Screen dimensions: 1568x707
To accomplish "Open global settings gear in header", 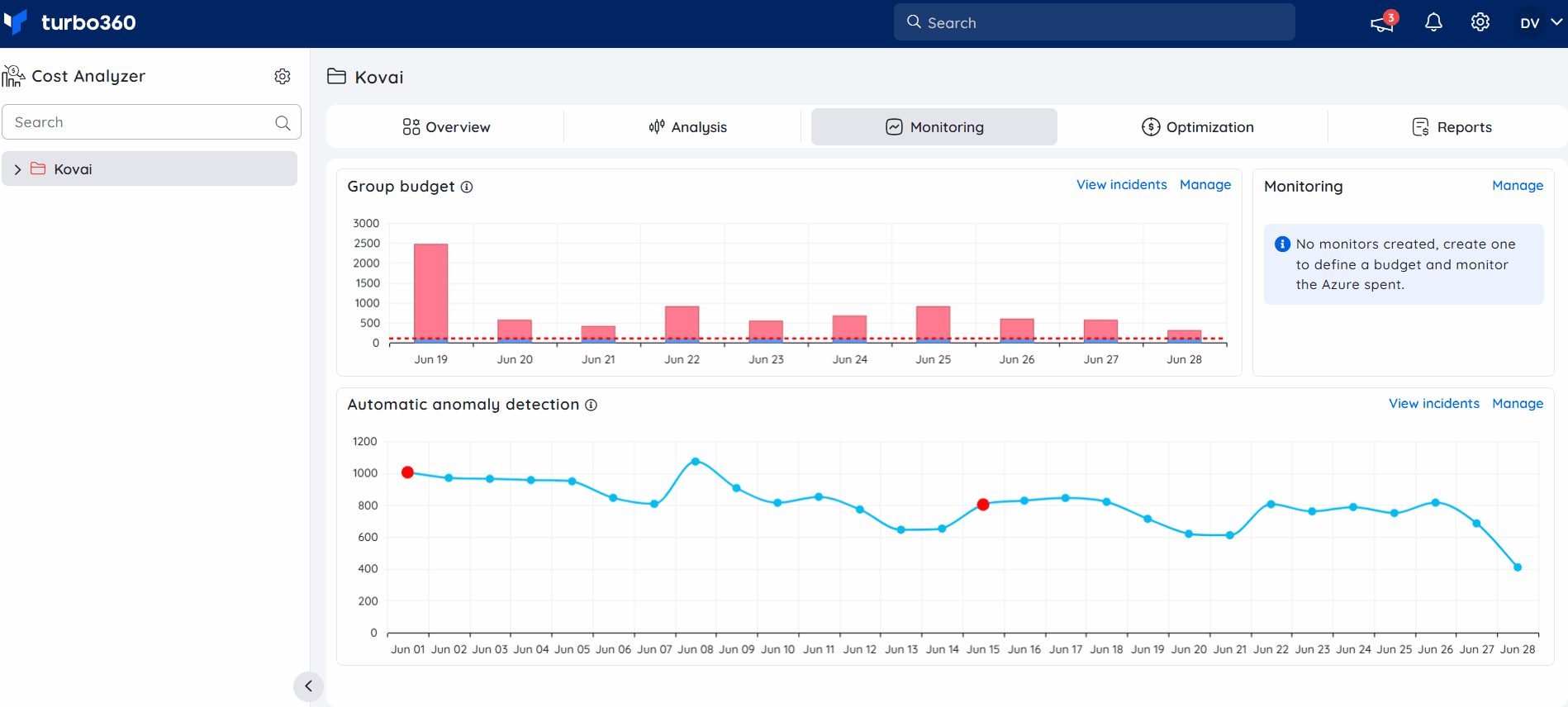I will [1480, 22].
